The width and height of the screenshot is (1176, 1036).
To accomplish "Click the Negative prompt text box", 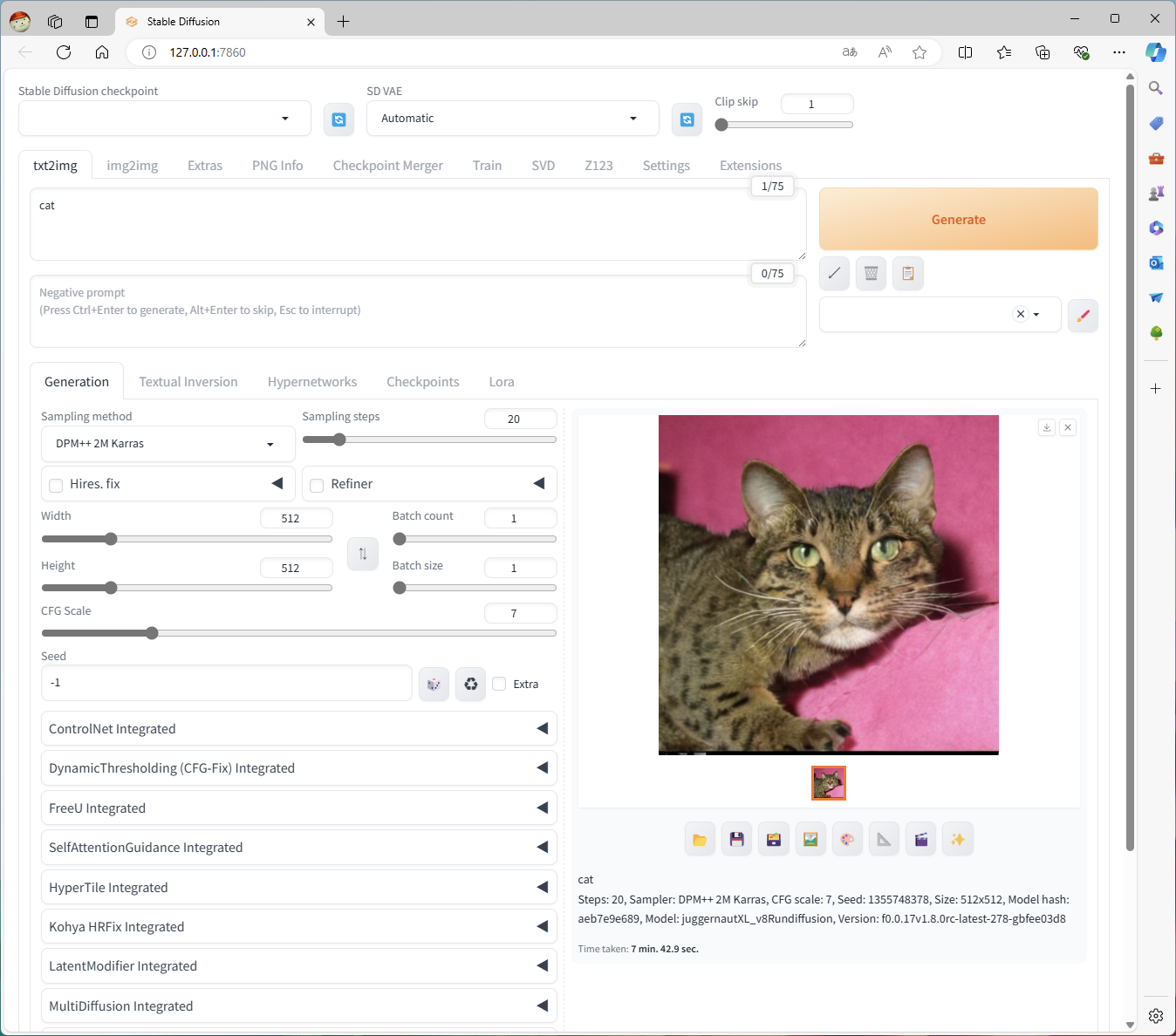I will click(418, 311).
